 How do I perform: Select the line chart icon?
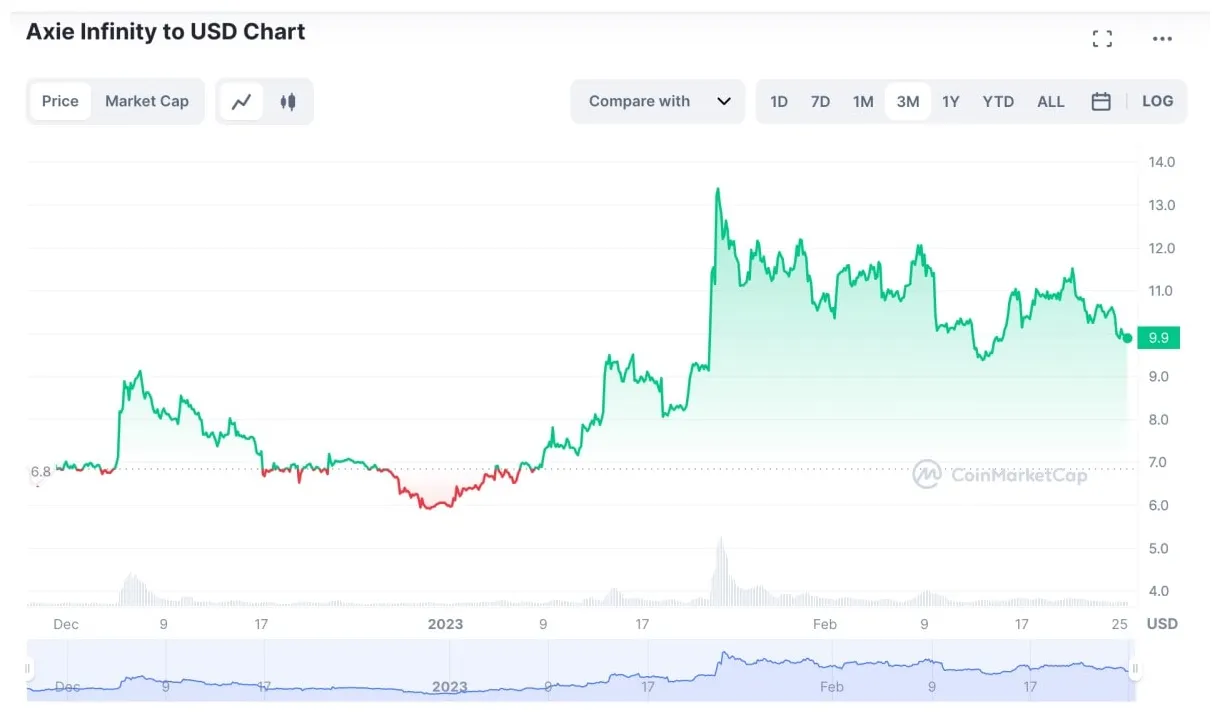click(x=241, y=100)
